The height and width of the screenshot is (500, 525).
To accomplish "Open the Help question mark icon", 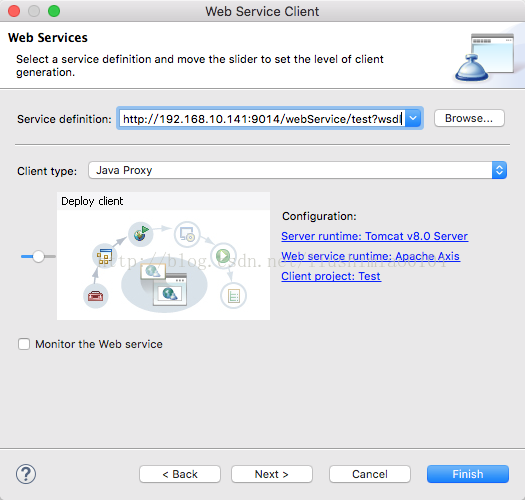I will pos(26,474).
